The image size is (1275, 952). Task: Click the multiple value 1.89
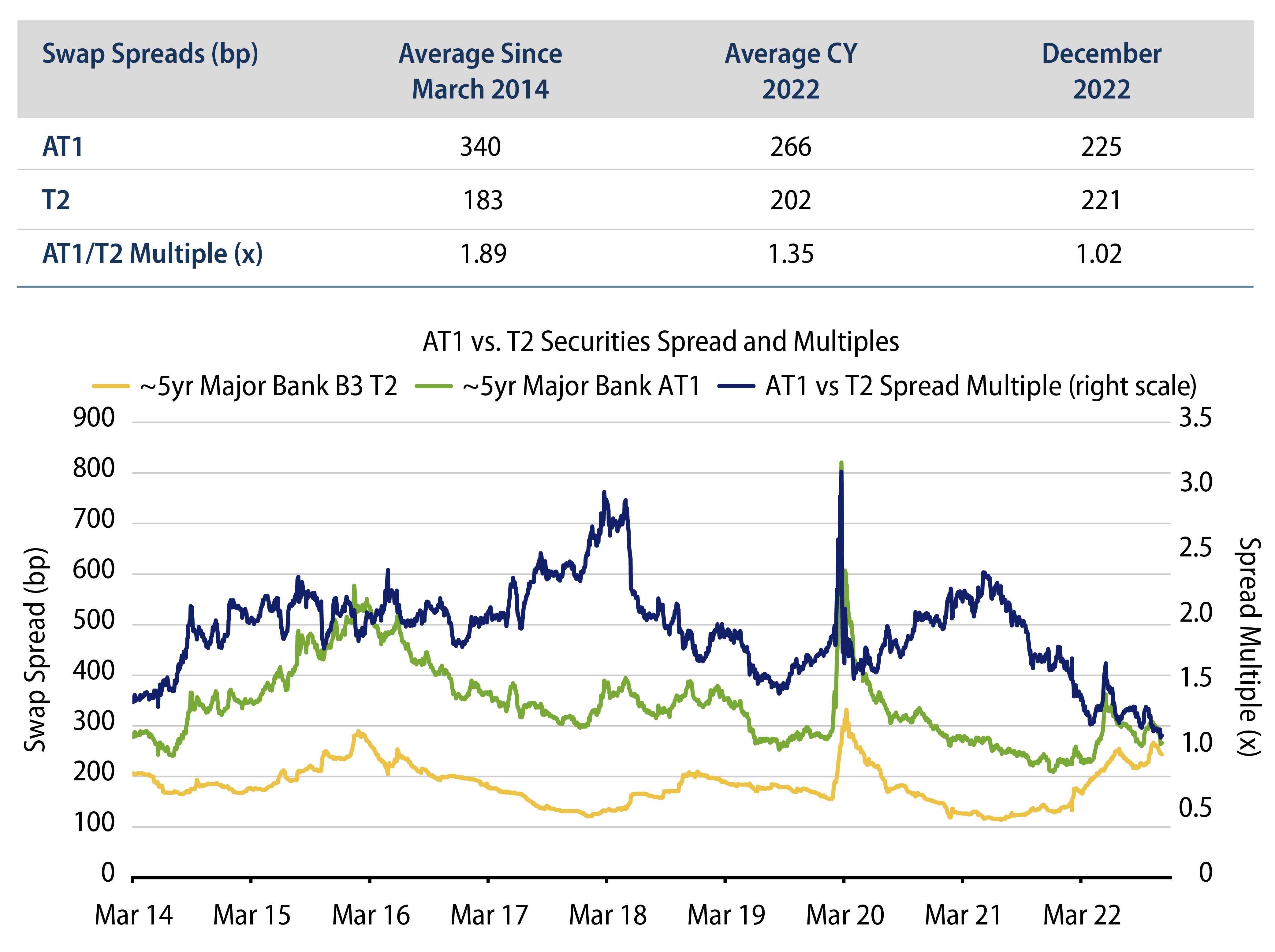[x=483, y=254]
